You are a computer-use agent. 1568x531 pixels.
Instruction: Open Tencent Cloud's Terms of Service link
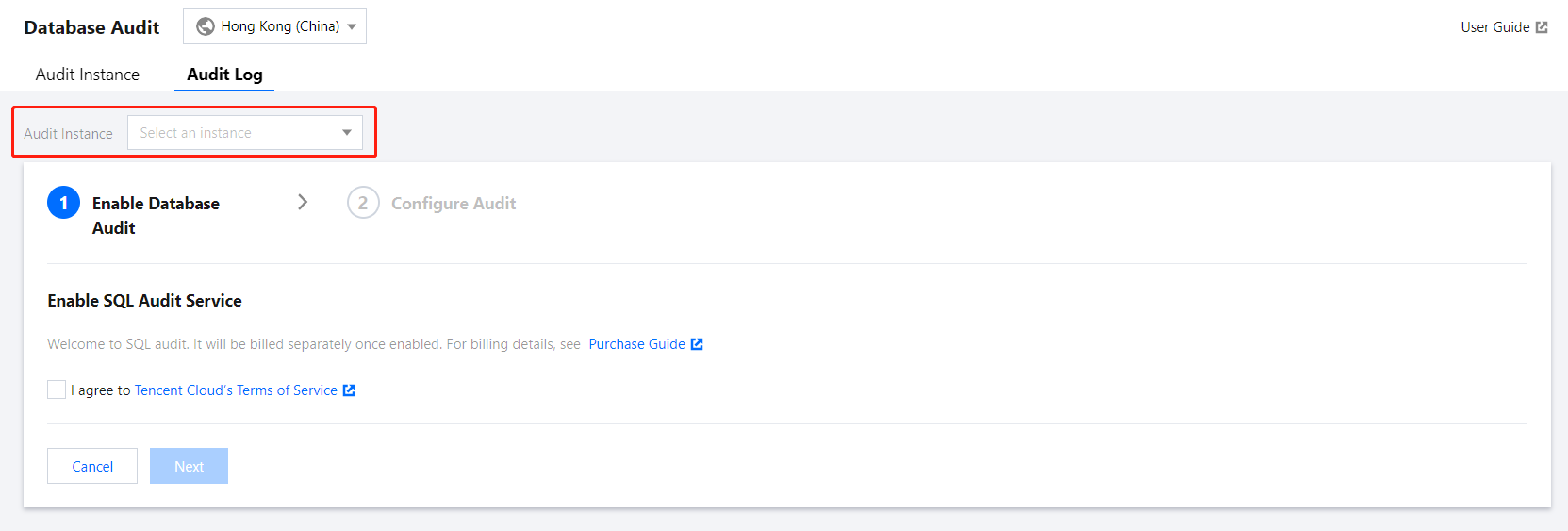pyautogui.click(x=236, y=390)
